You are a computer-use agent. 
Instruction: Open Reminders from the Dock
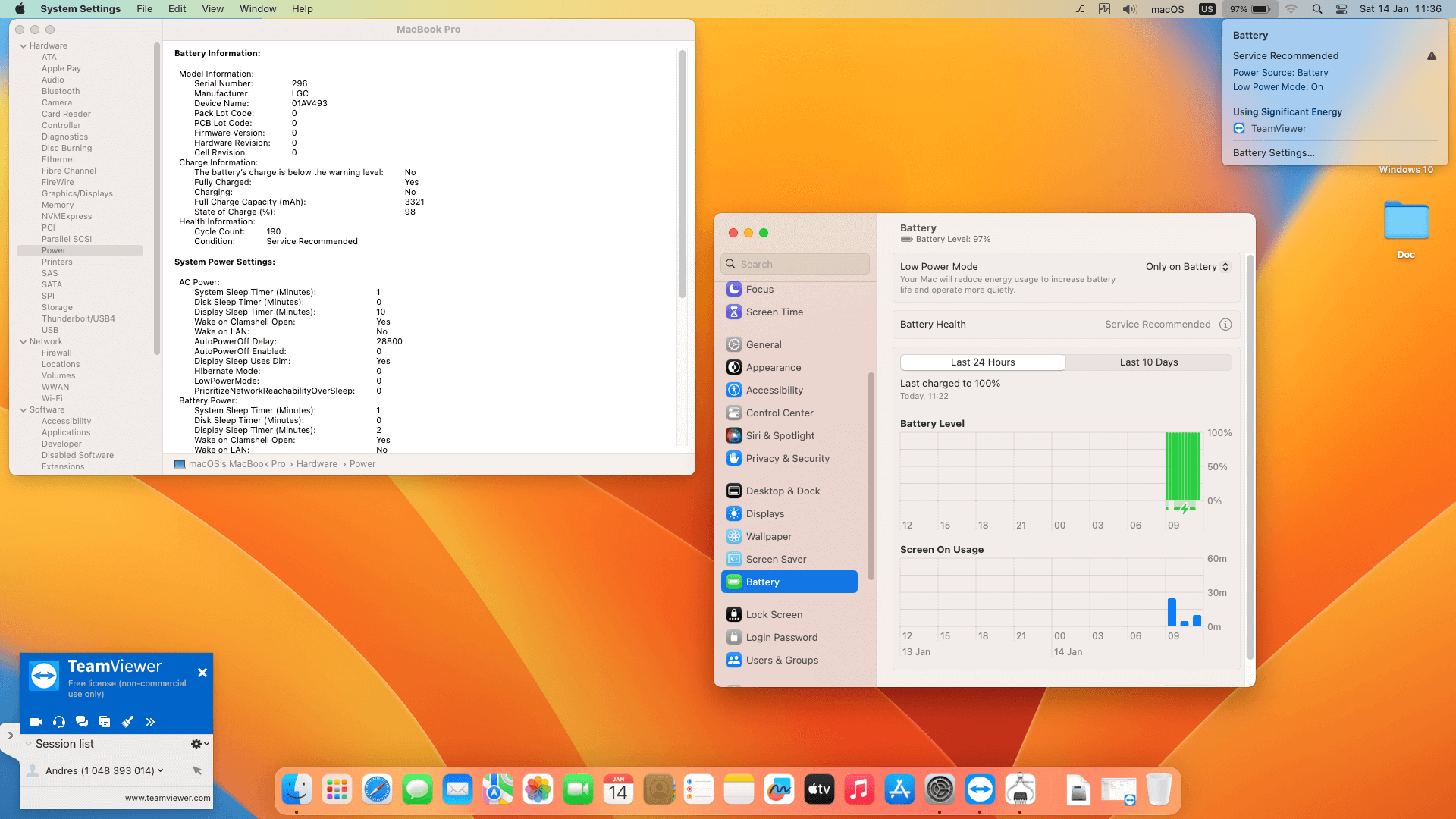[698, 790]
